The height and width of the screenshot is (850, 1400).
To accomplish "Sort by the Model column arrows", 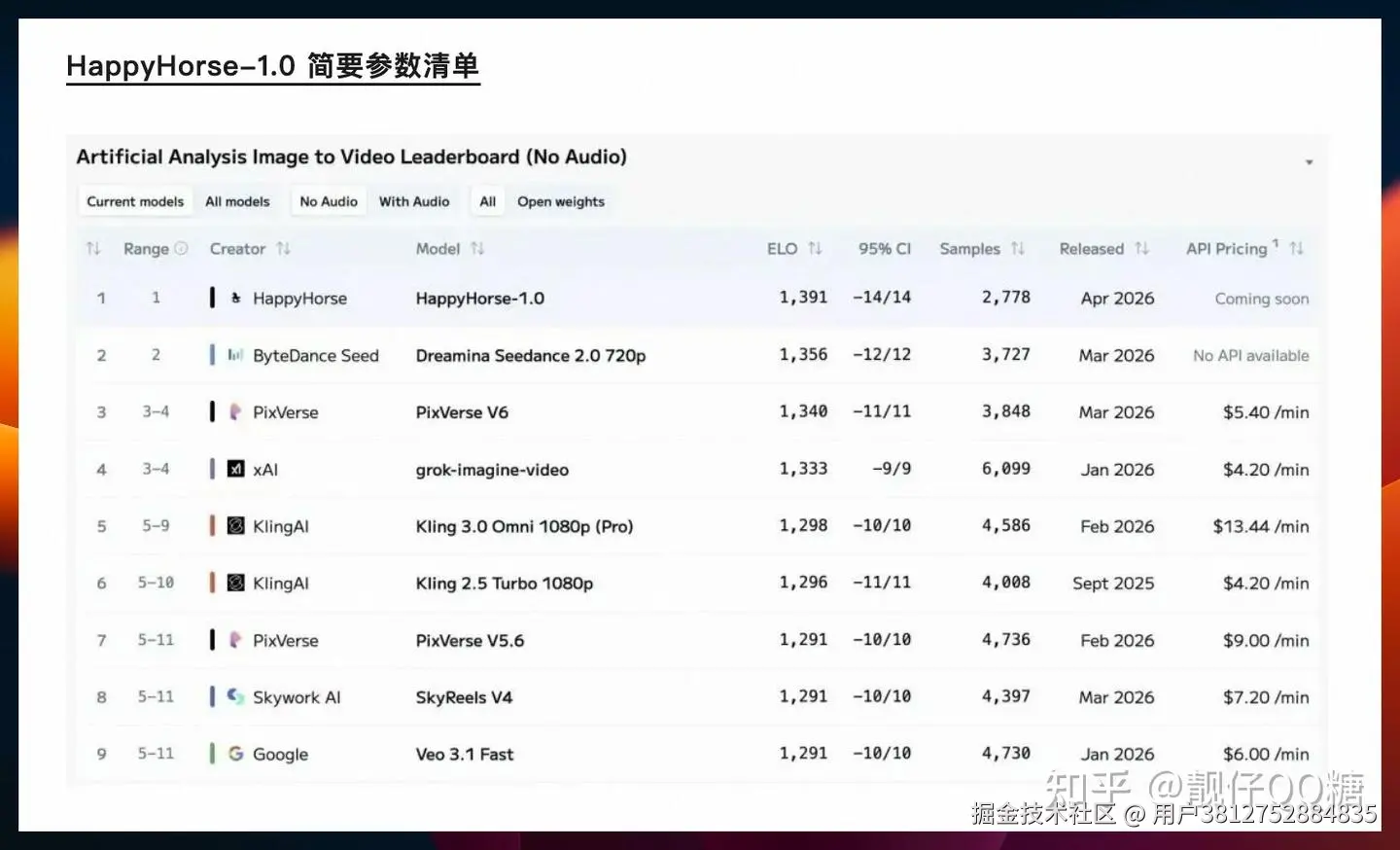I will [477, 249].
